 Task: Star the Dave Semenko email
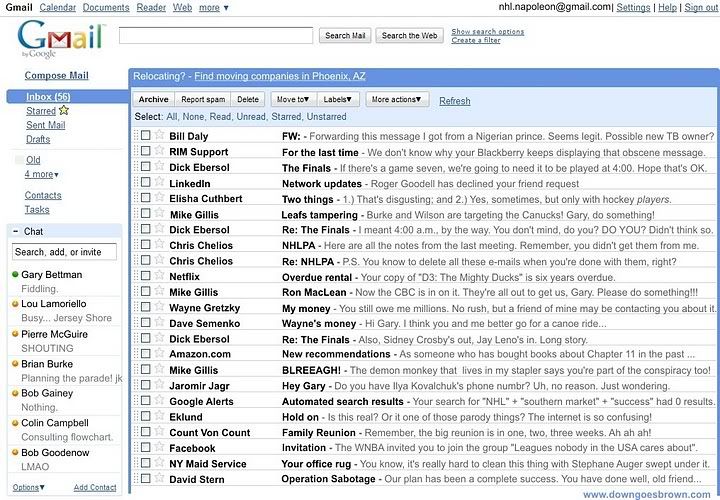click(x=159, y=322)
